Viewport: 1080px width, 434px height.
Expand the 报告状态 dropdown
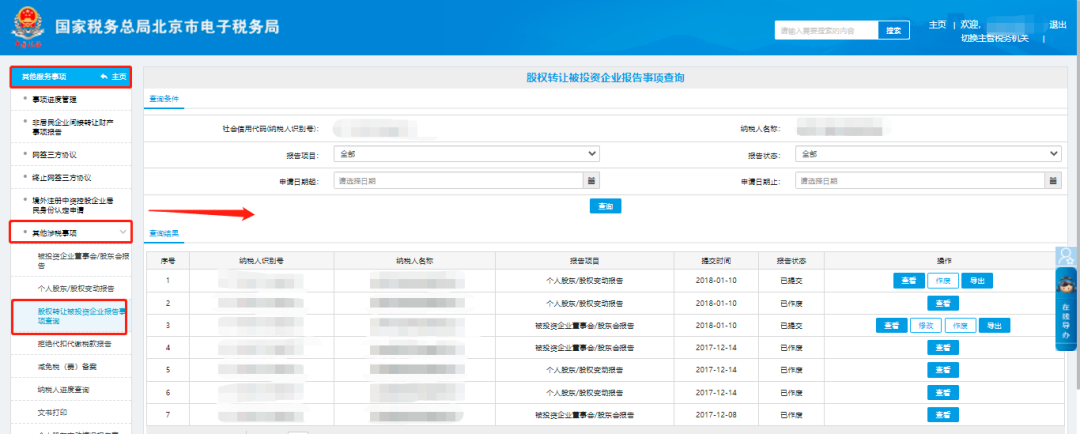(928, 154)
